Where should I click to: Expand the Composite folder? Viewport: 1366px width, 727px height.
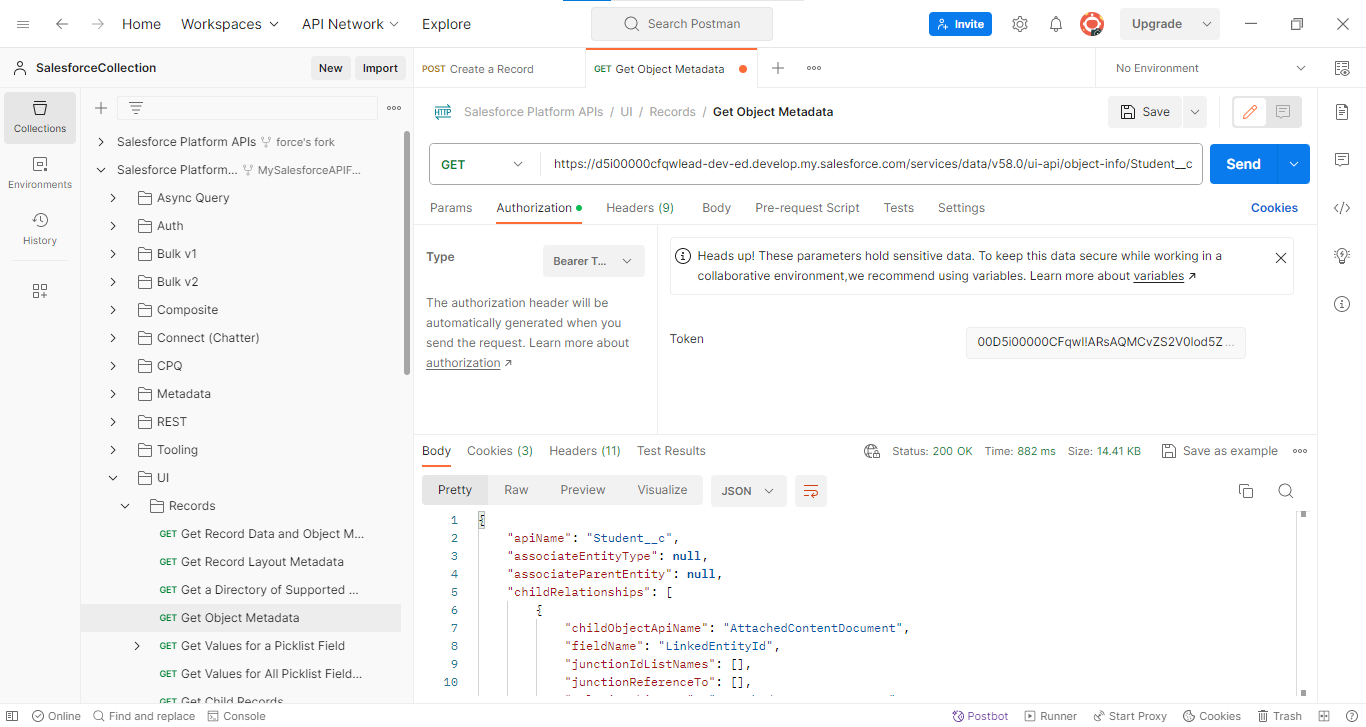[113, 310]
